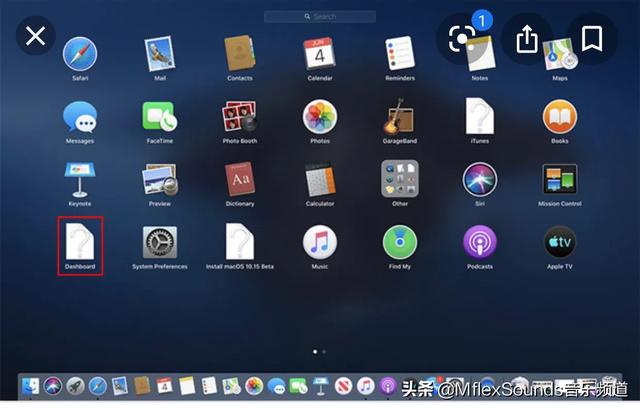
Task: Click Install macOS 10.15 Beta icon
Action: pyautogui.click(x=240, y=242)
